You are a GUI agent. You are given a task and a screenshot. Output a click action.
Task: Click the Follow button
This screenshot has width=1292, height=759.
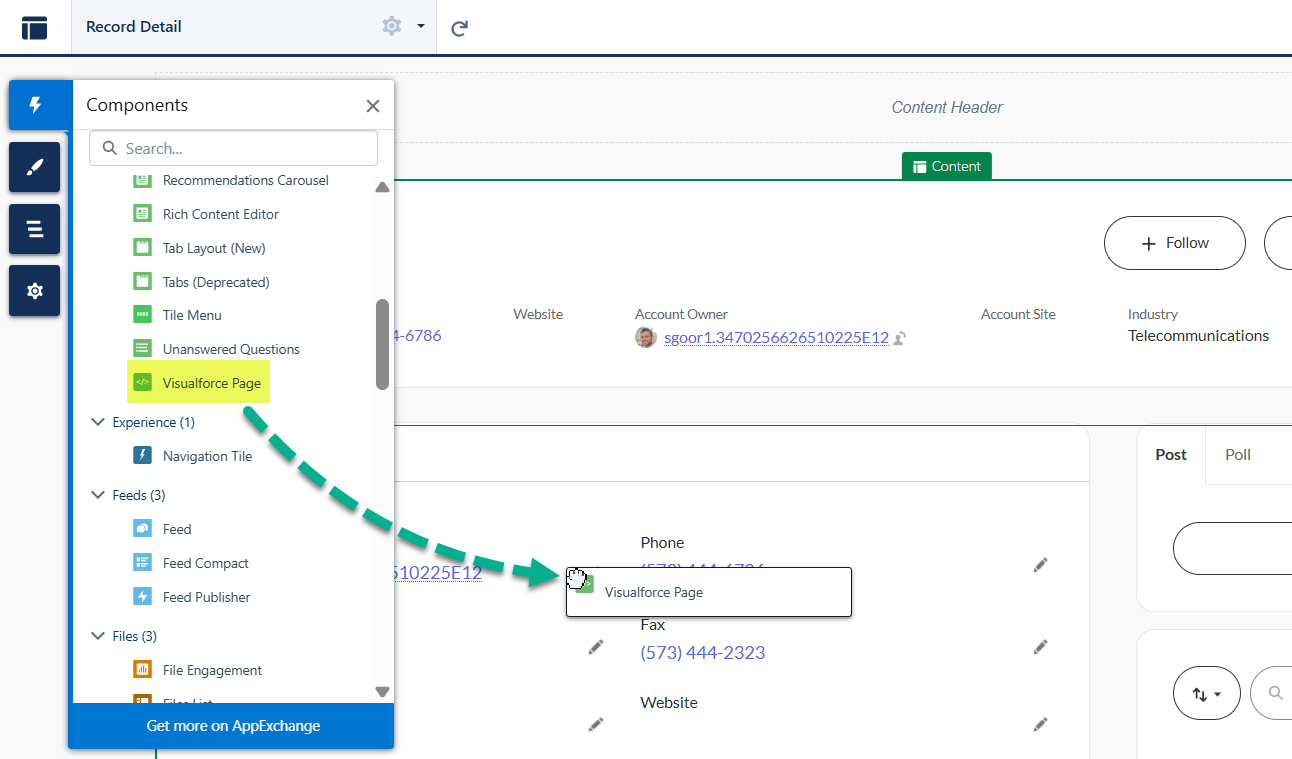click(1174, 243)
